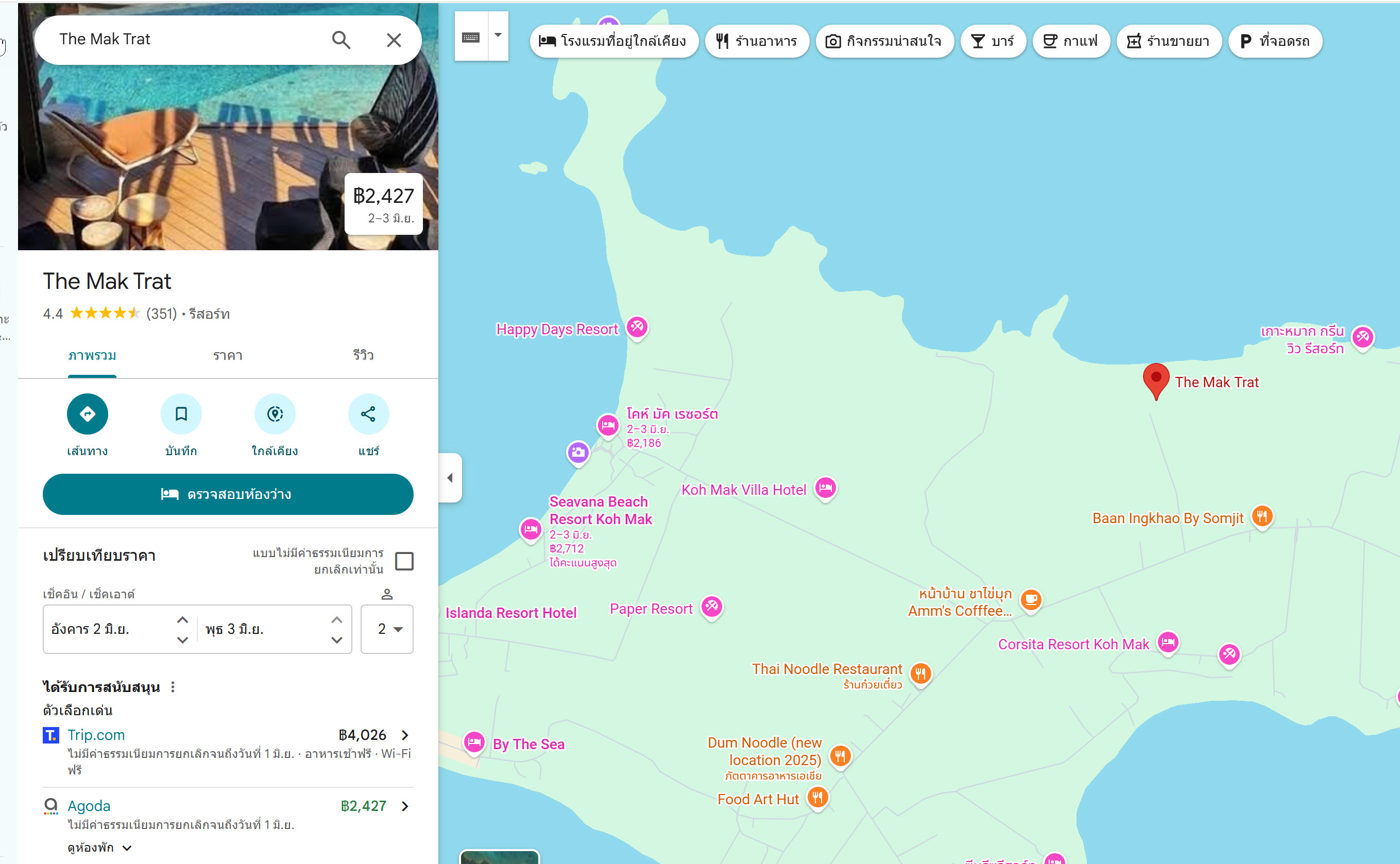Open the Koh Mak Villa Hotel marker
The image size is (1400, 864).
click(826, 489)
